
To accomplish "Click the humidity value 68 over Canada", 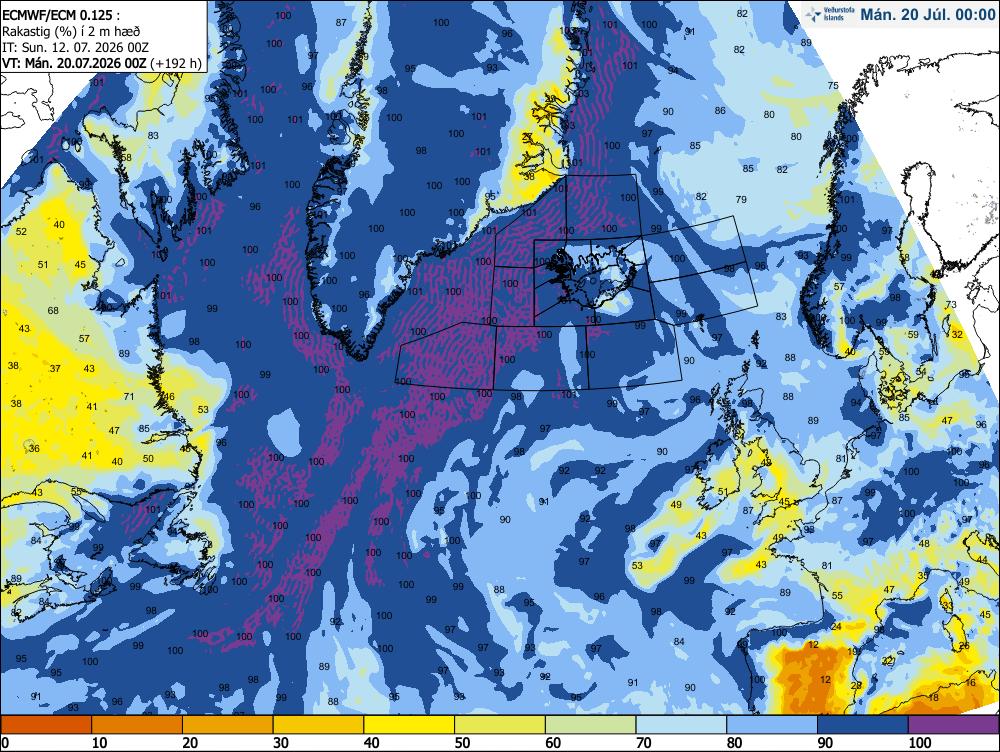I will 53,311.
